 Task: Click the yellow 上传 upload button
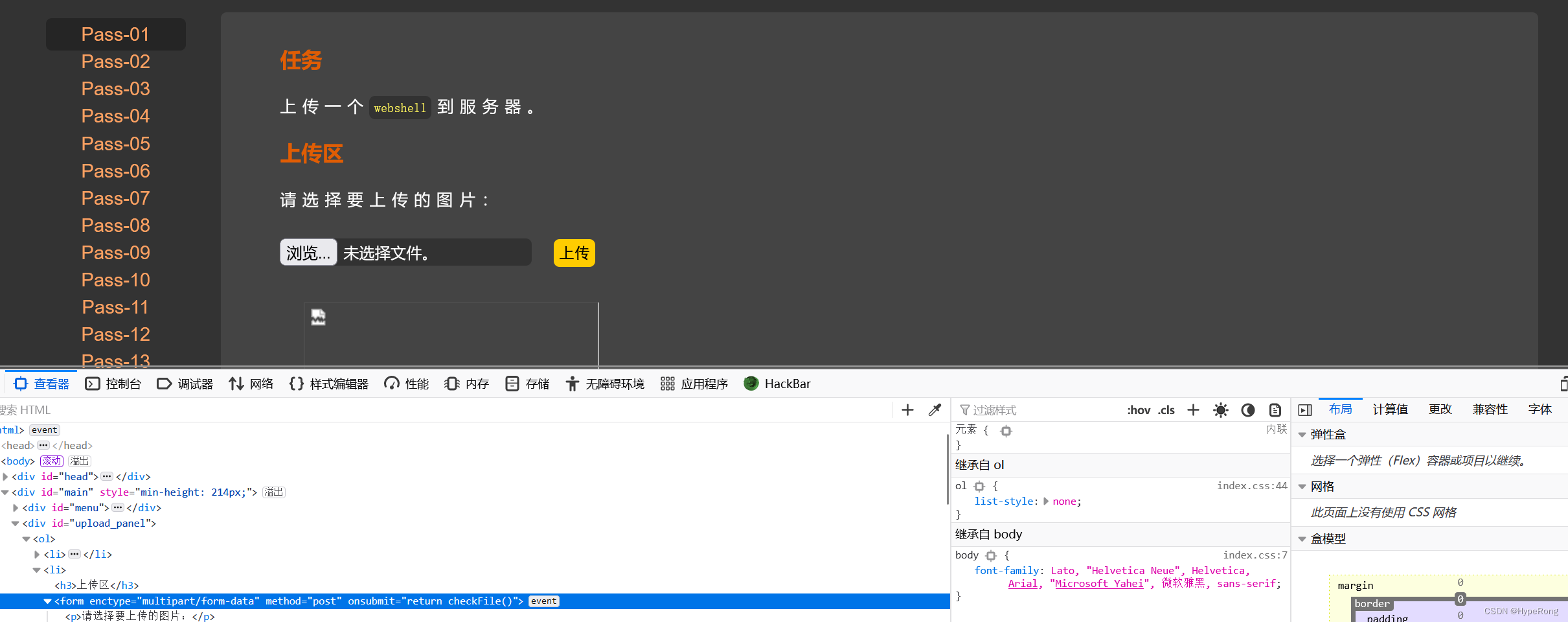click(574, 253)
